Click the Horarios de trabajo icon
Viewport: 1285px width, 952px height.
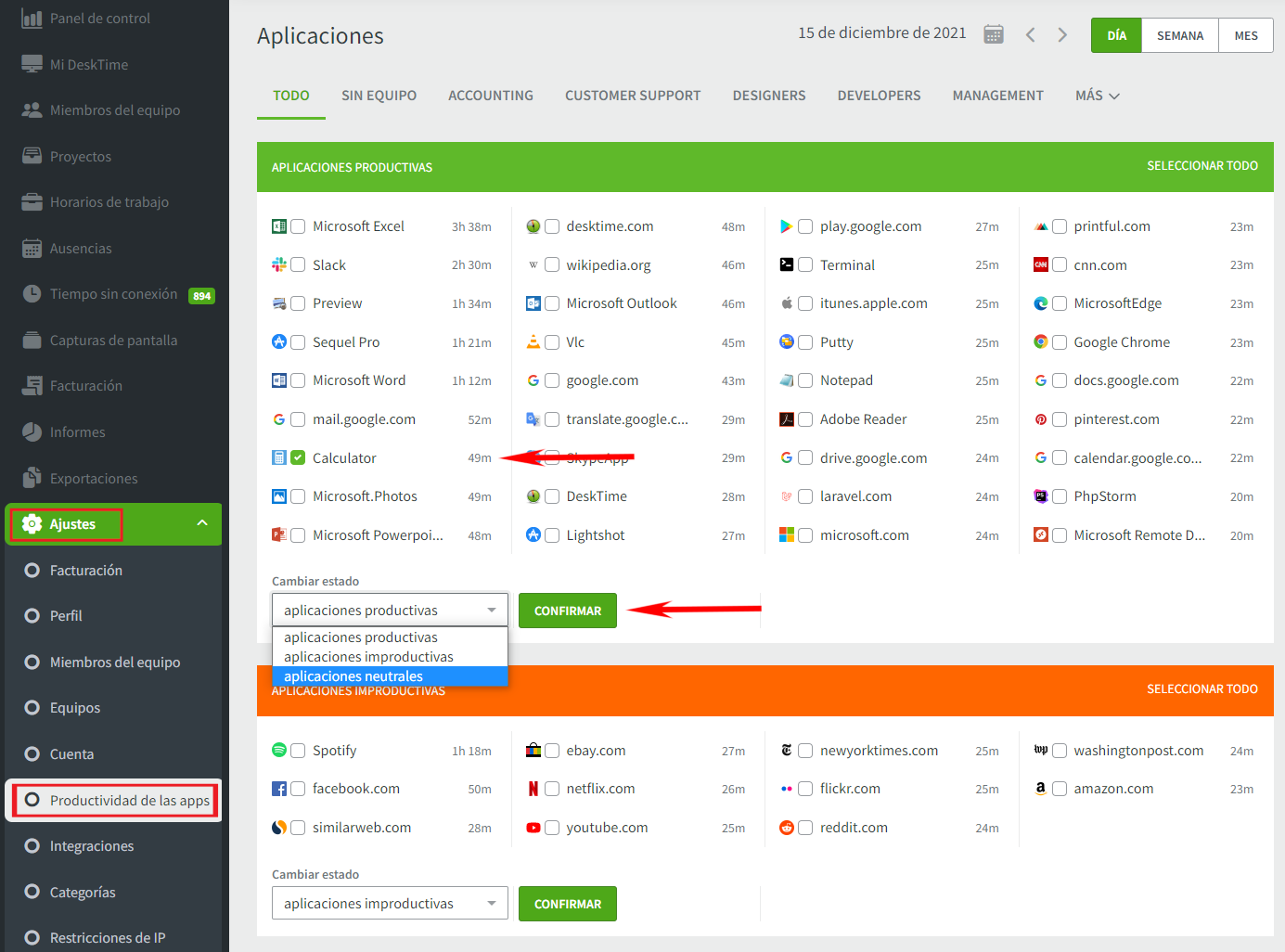coord(32,201)
